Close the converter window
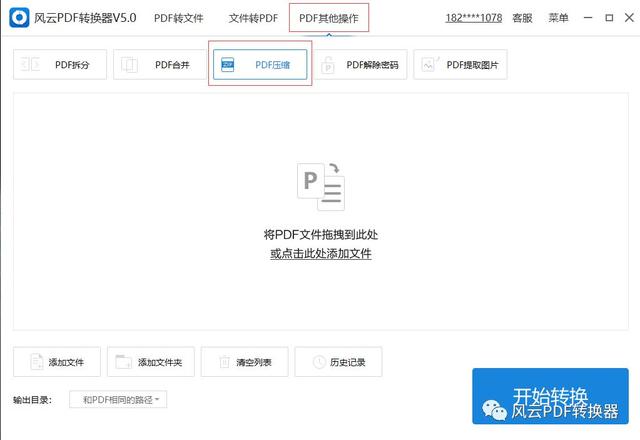This screenshot has width=640, height=440. click(629, 18)
